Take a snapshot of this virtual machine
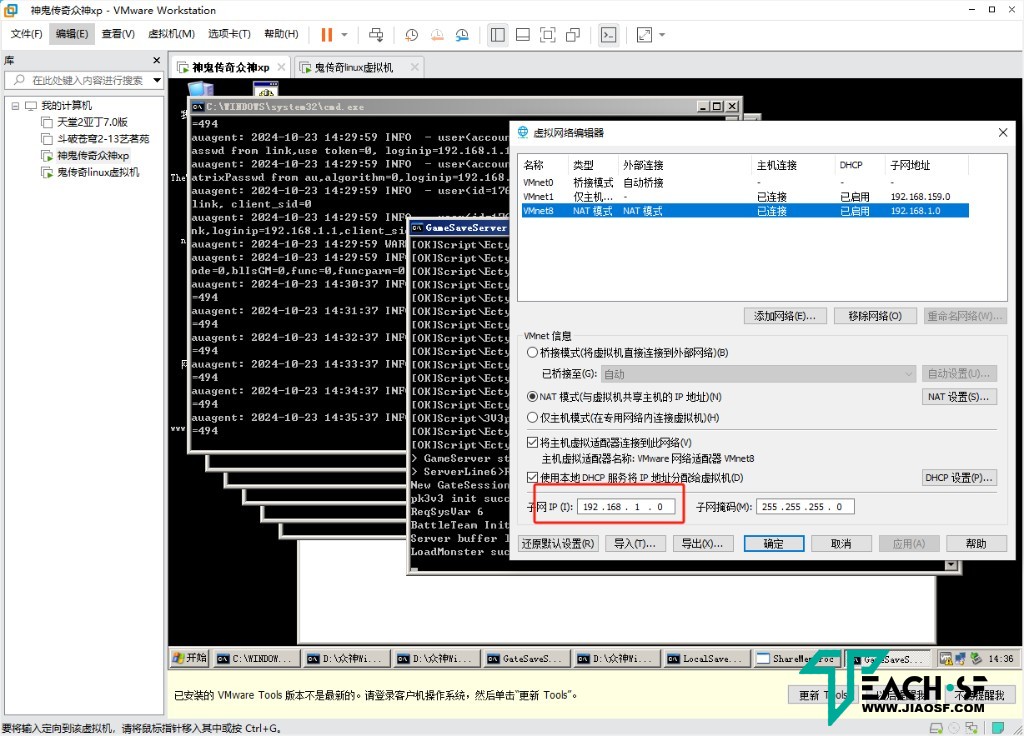The image size is (1024, 736). [411, 35]
